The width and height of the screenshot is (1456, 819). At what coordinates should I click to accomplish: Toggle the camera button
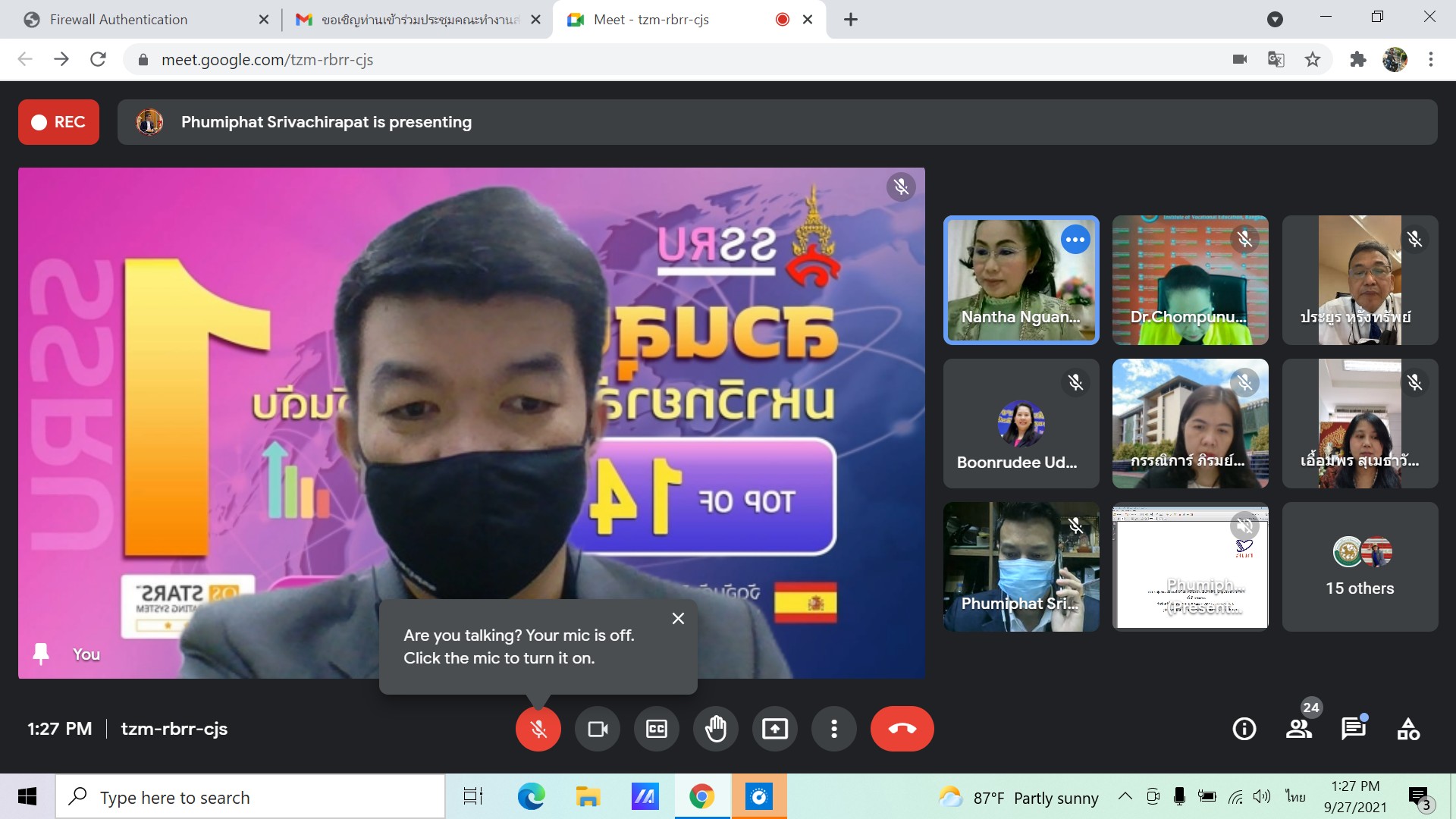tap(598, 729)
